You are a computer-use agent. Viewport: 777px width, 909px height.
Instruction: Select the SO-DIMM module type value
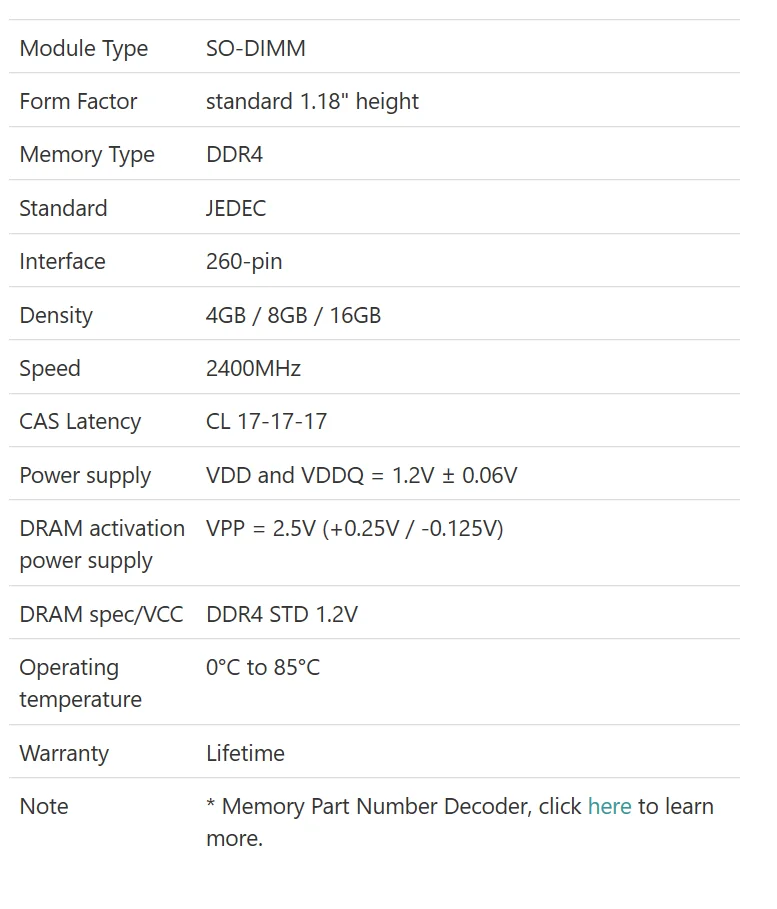click(x=256, y=48)
